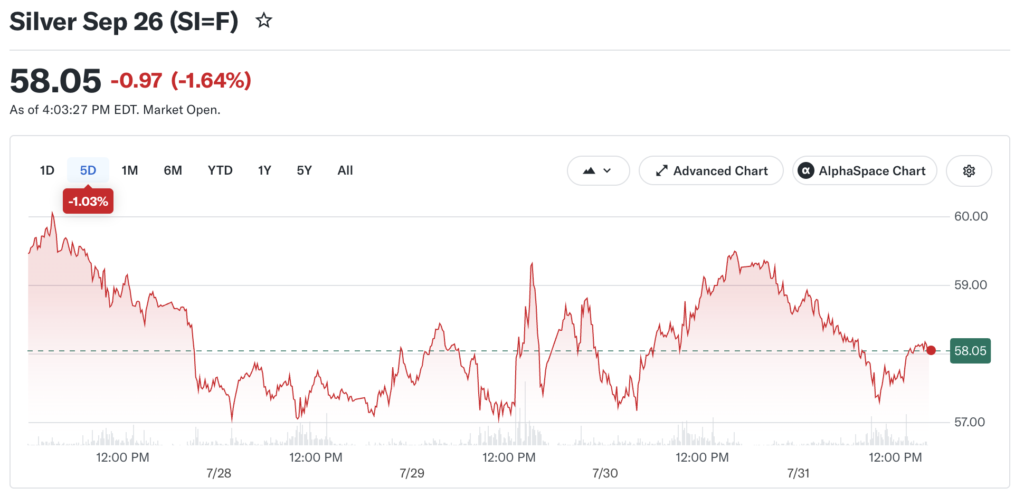Image resolution: width=1024 pixels, height=497 pixels.
Task: Open the Advanced Chart
Action: [x=711, y=171]
